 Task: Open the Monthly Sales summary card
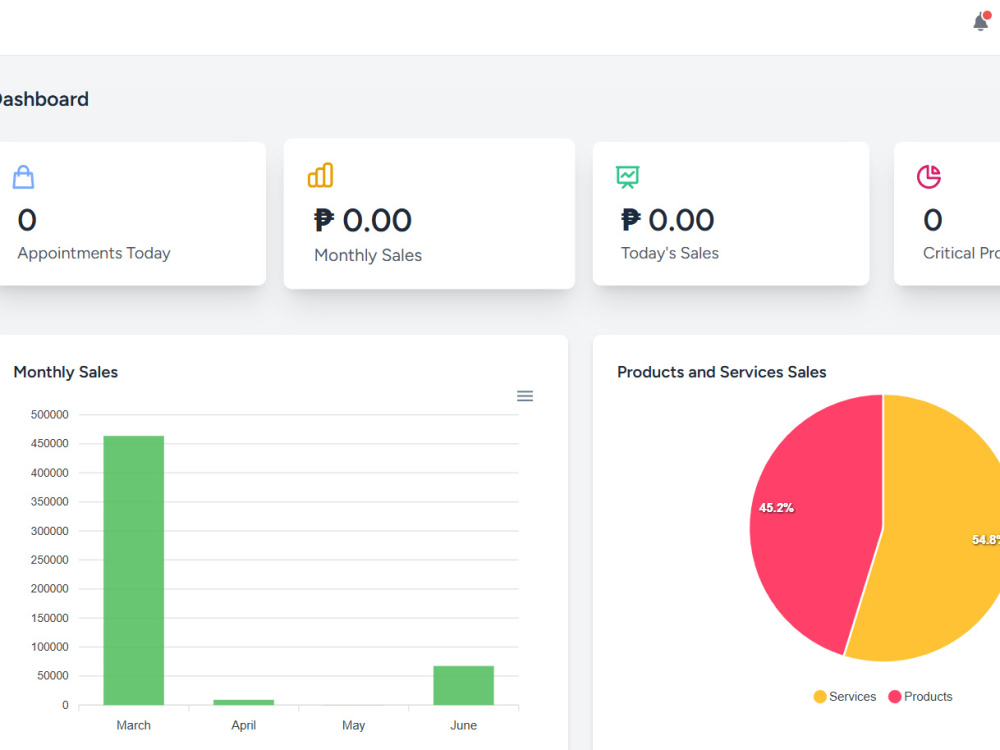(x=429, y=214)
